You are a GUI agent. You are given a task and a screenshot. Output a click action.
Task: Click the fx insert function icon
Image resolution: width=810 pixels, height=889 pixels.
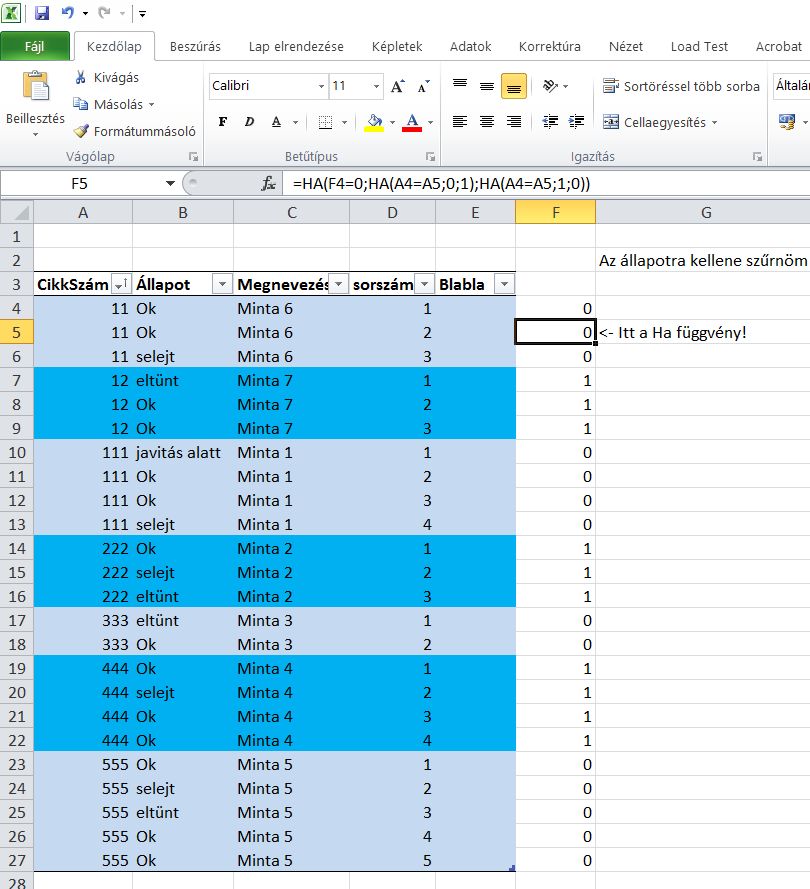click(x=268, y=184)
